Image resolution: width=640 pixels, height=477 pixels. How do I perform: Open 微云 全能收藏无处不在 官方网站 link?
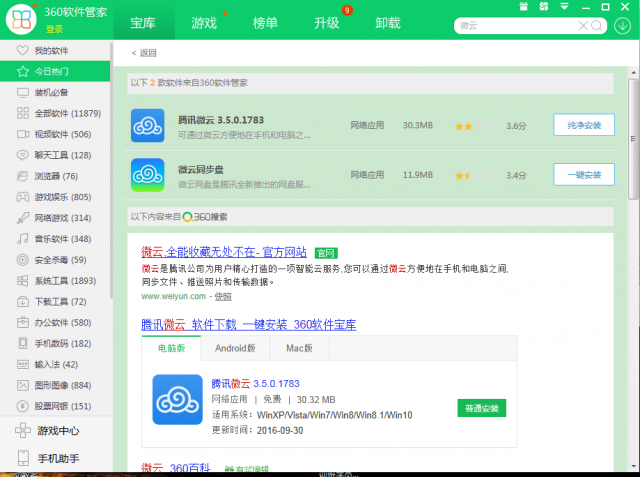[224, 252]
